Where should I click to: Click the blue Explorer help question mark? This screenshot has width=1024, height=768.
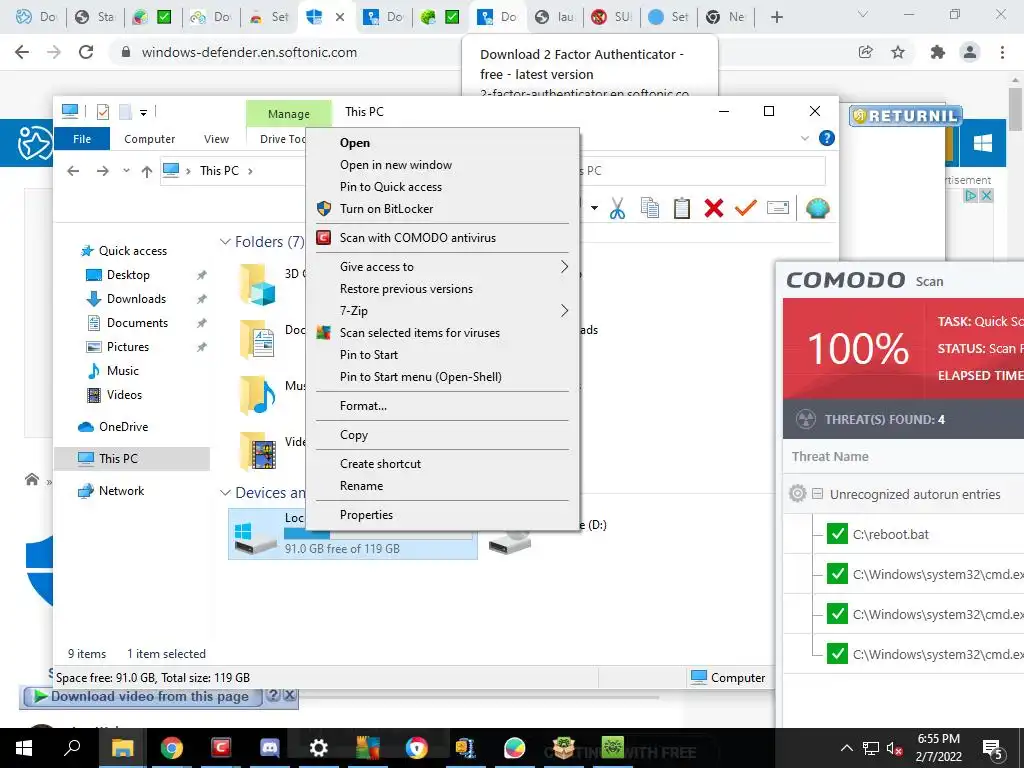point(827,138)
